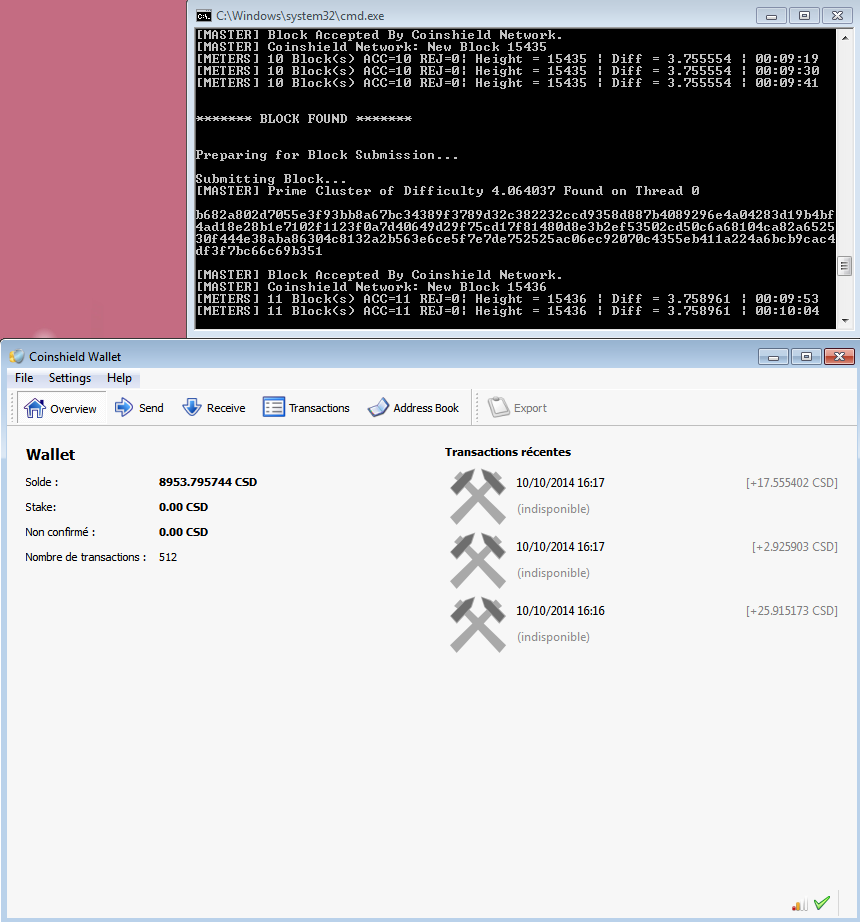The image size is (860, 922).
Task: Click mining icon for +25.915173 CSD transaction
Action: [478, 624]
